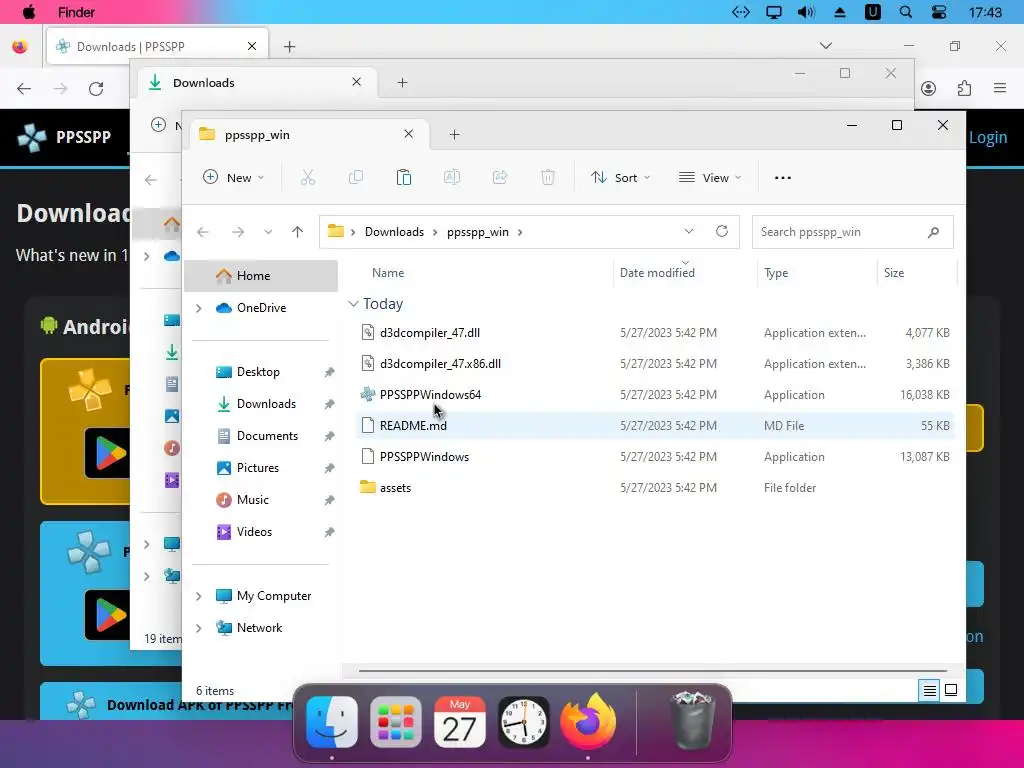The image size is (1024, 768).
Task: Click the Firefox account profile icon
Action: 929,88
